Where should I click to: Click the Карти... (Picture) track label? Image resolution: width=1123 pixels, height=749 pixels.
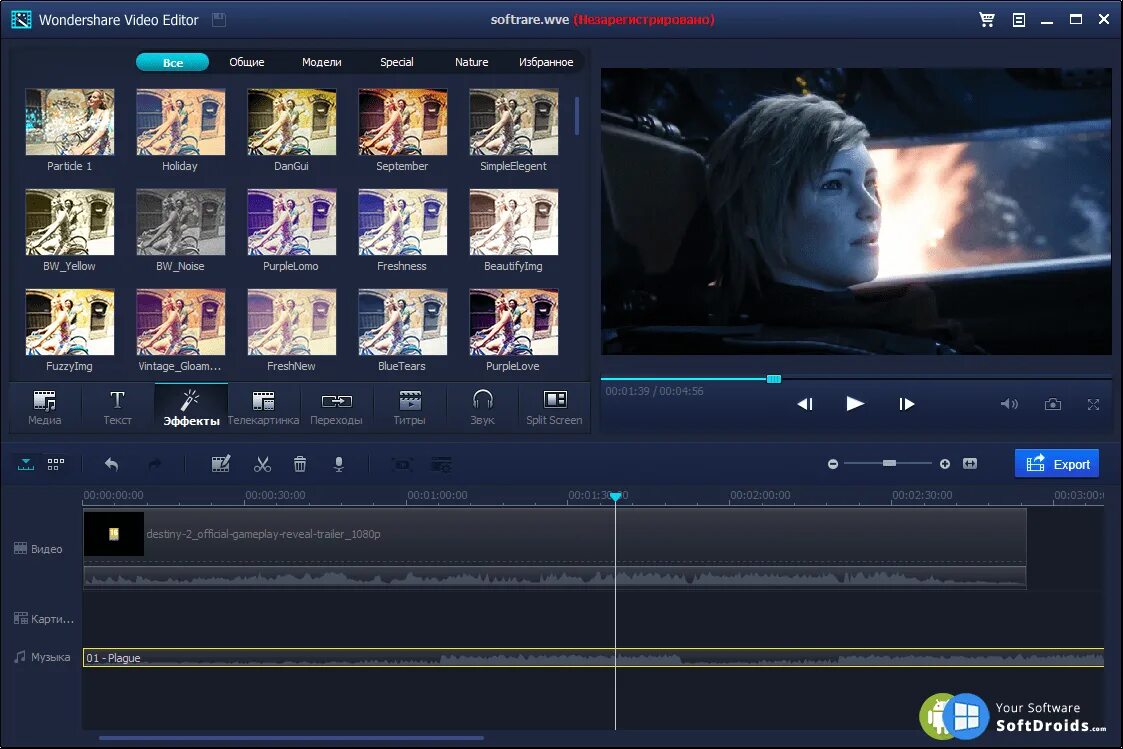[44, 619]
